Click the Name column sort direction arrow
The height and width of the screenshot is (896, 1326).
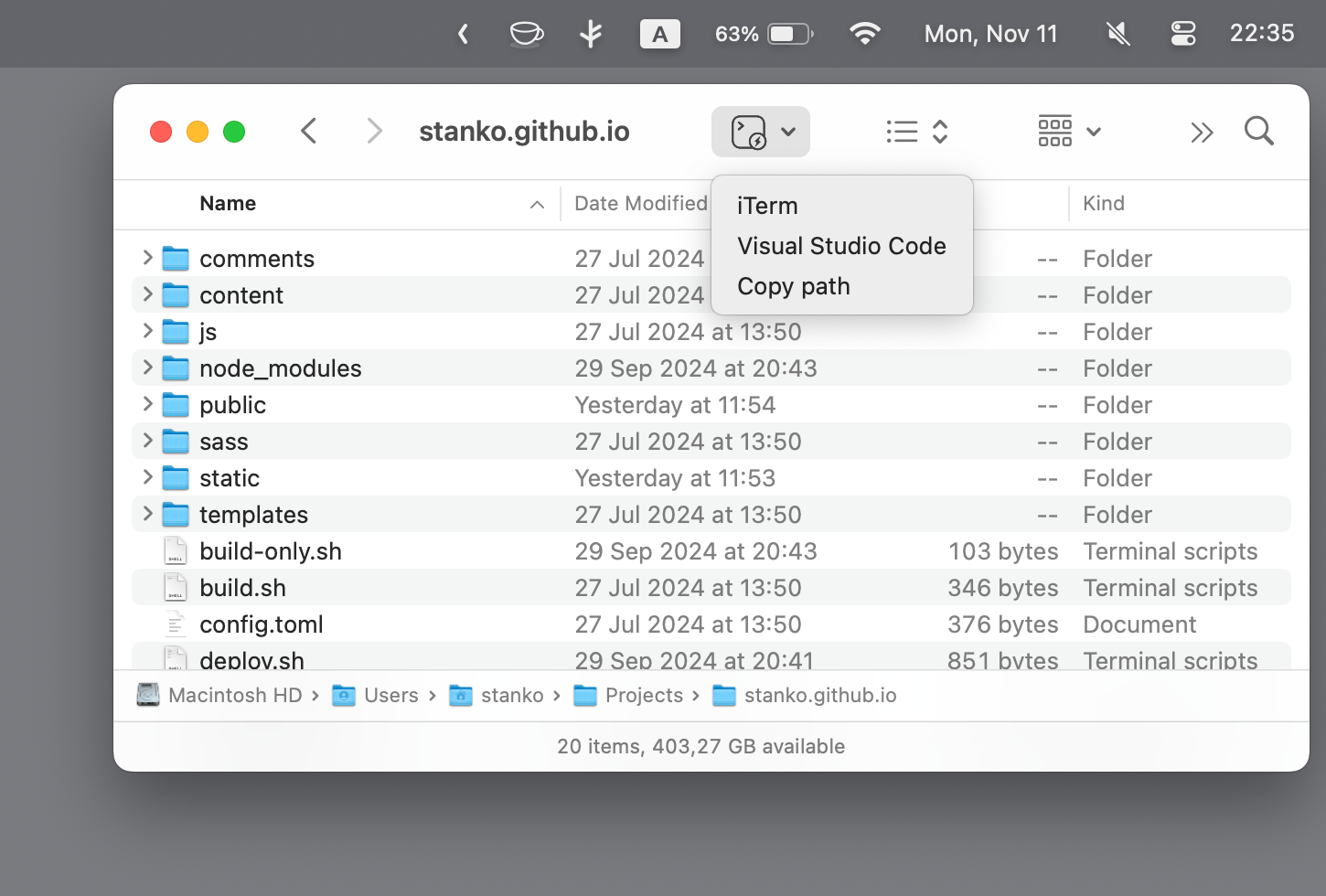pos(537,205)
